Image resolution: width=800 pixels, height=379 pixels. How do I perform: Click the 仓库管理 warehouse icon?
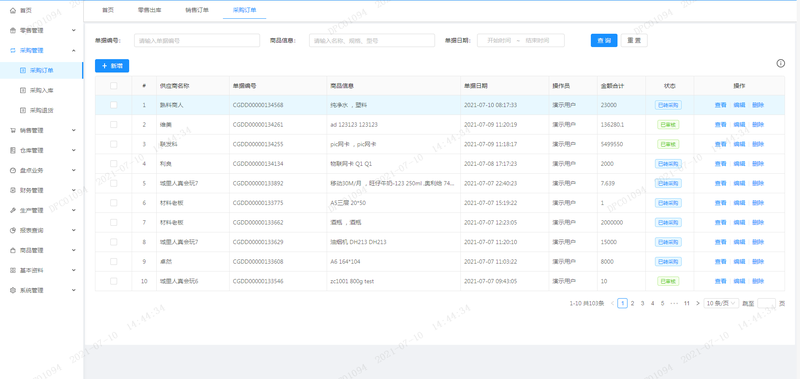point(13,150)
